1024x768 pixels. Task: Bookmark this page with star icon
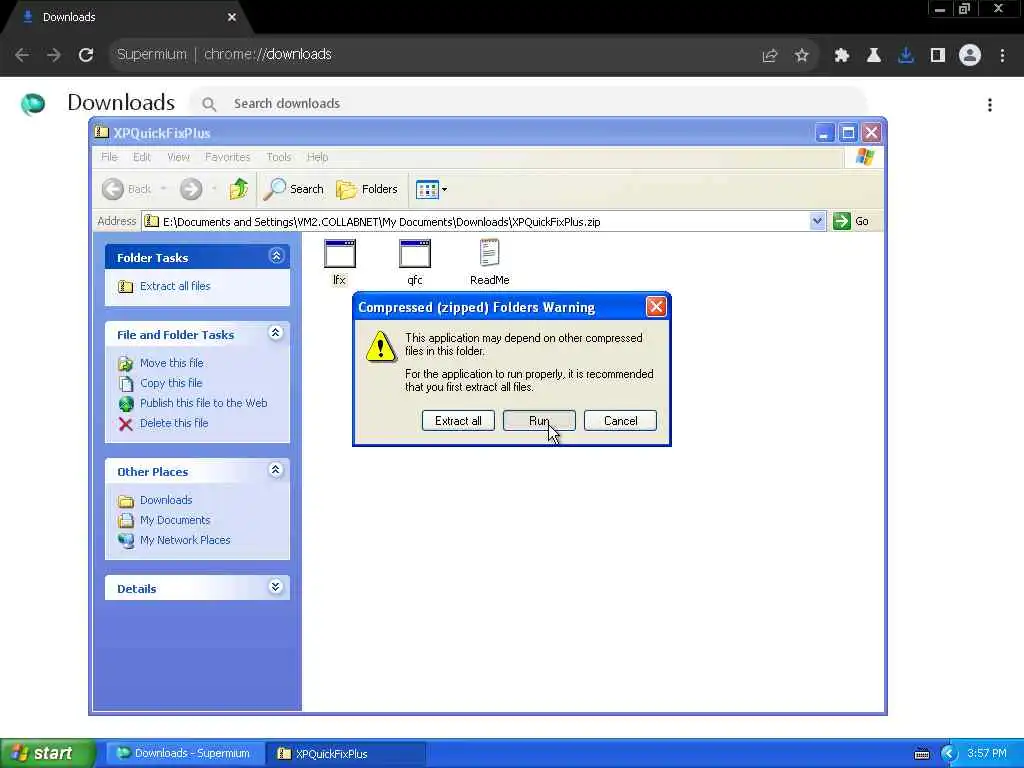[802, 56]
